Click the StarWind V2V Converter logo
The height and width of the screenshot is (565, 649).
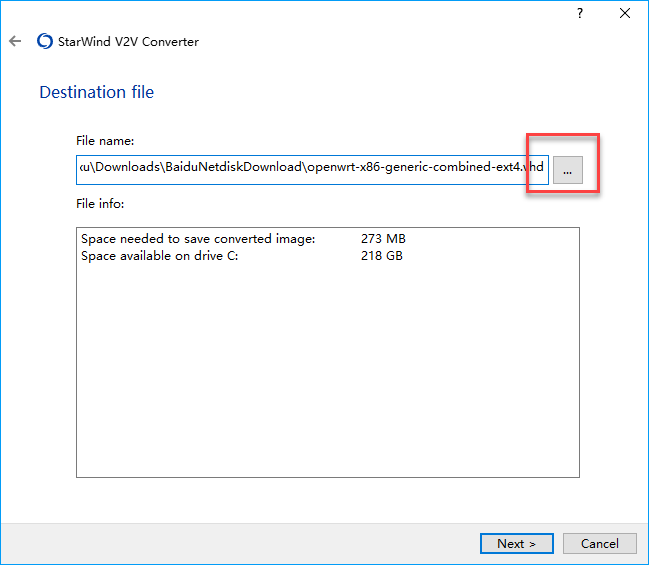[45, 41]
